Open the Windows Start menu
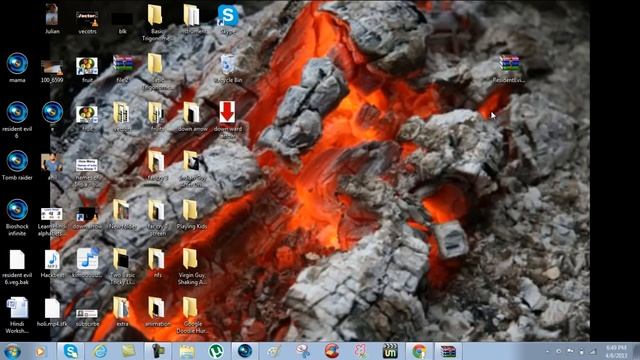This screenshot has width=640, height=360. [12, 351]
